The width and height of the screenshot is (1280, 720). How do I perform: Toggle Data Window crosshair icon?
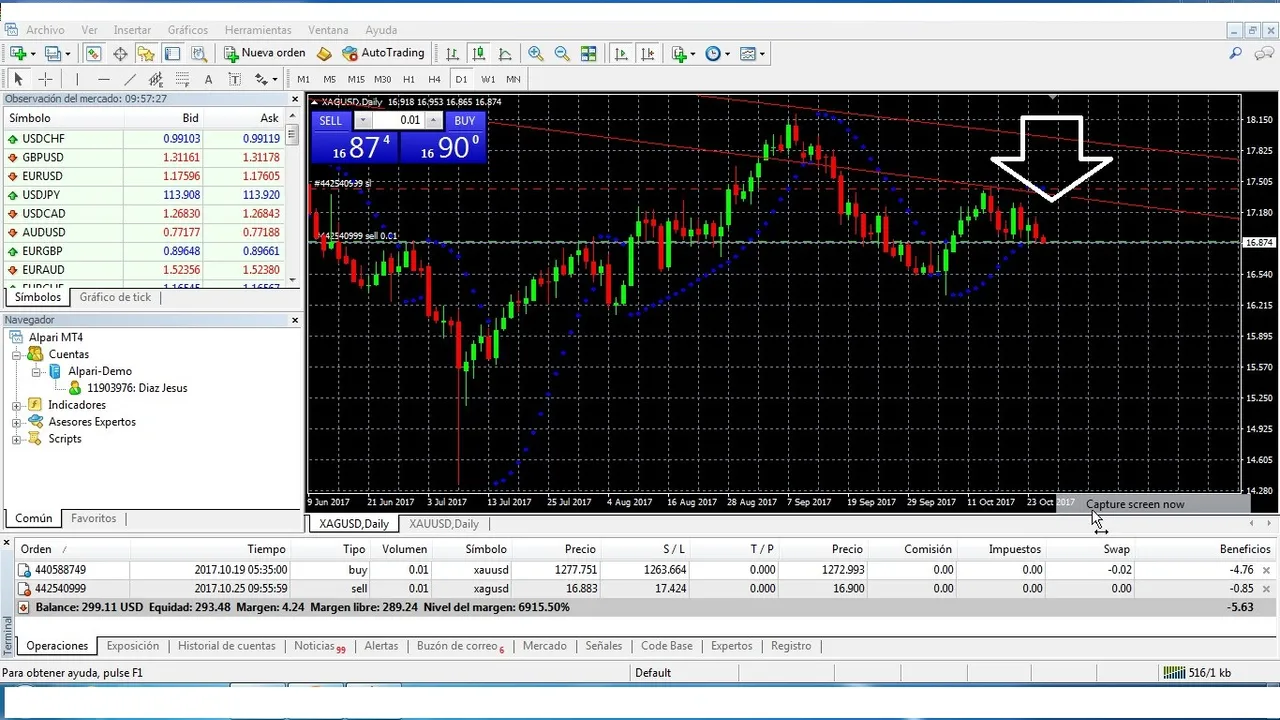(120, 53)
